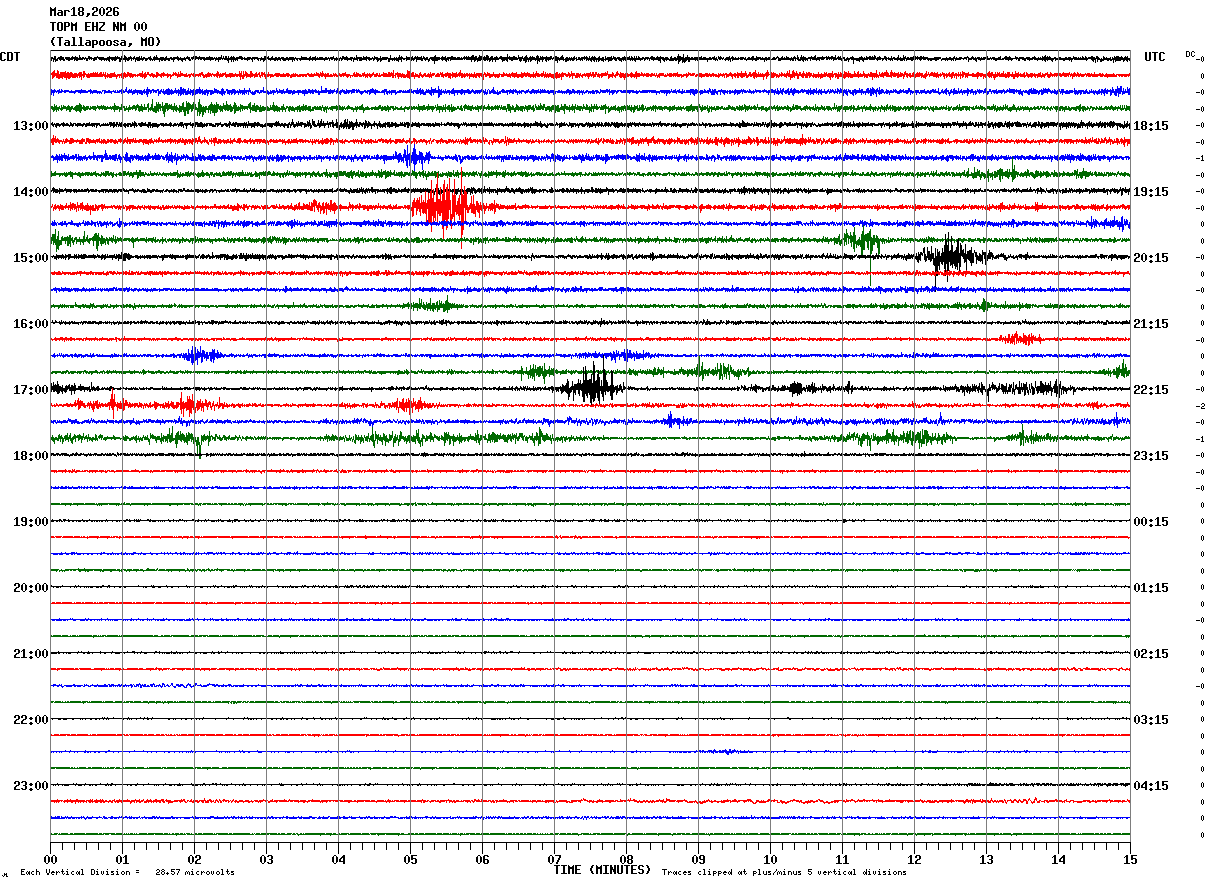Click the 20:15 UTC time label
Screen dimensions: 1210x886
tap(1151, 258)
